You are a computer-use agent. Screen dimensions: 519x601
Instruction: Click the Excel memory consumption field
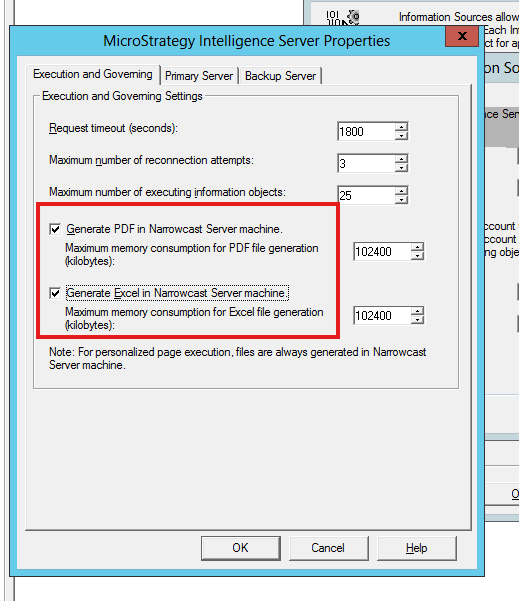(382, 315)
